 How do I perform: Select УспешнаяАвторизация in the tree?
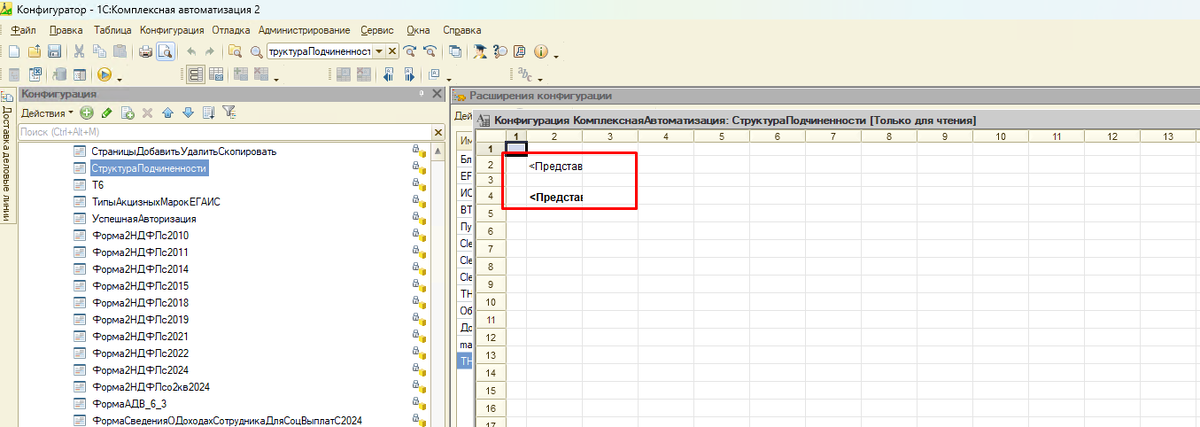143,218
